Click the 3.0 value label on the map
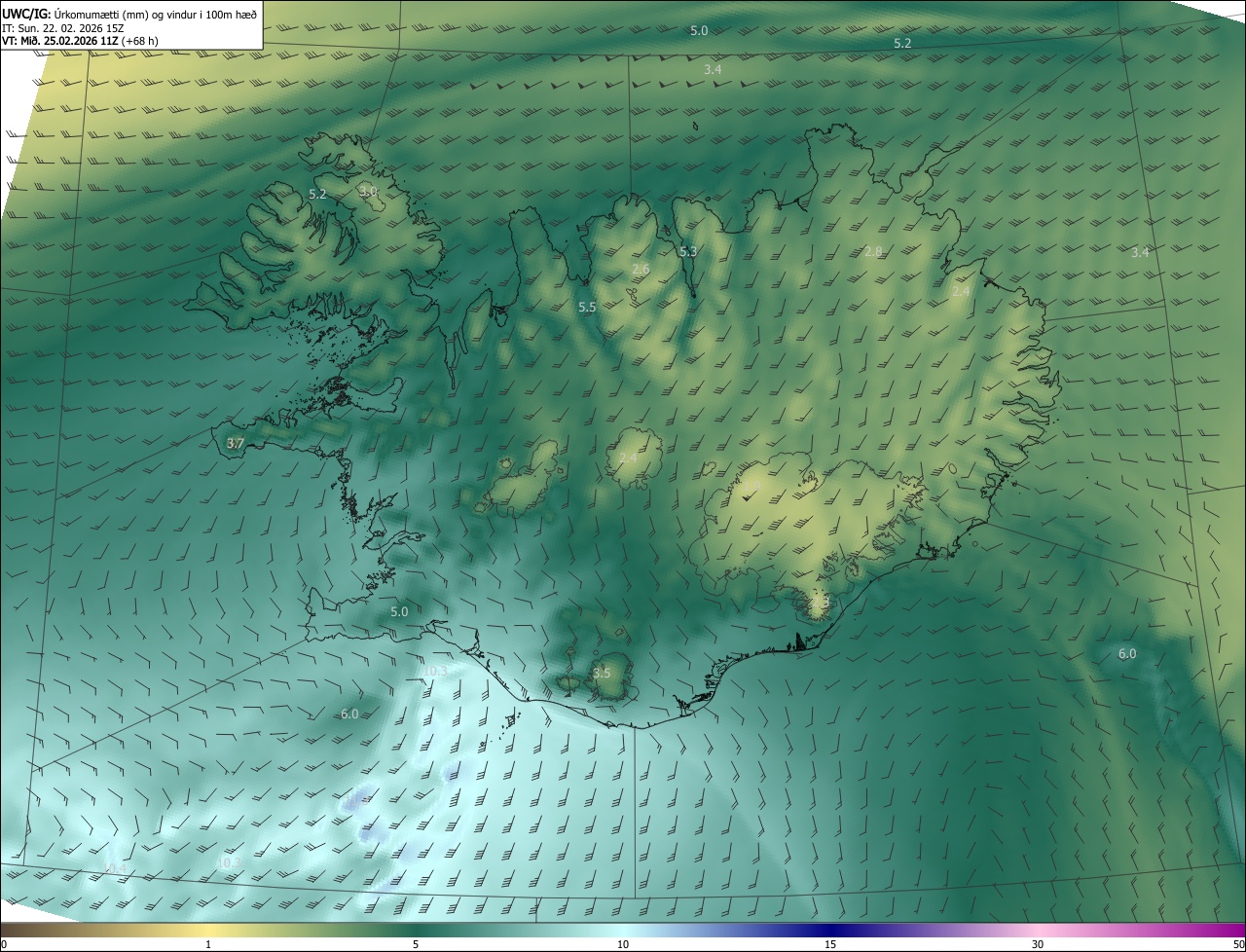 click(x=368, y=191)
